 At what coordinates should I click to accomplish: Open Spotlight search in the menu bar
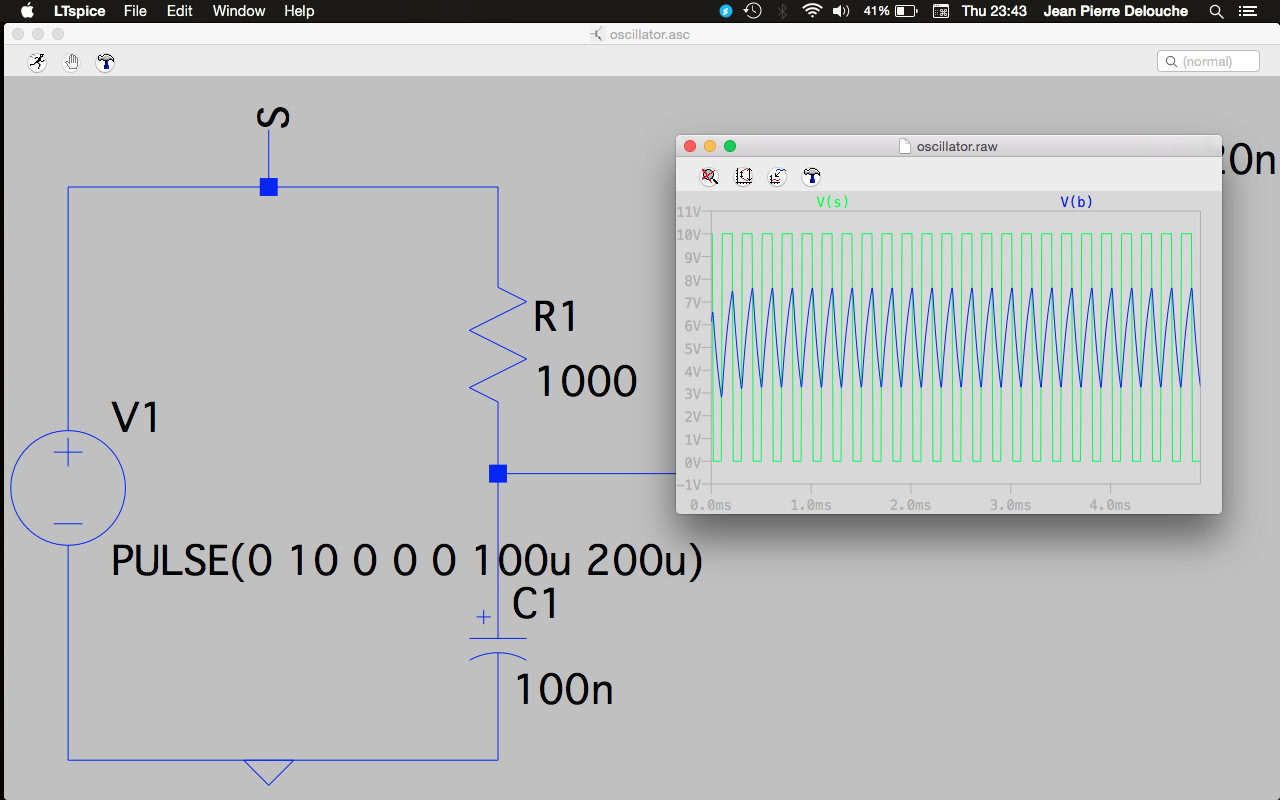1216,11
